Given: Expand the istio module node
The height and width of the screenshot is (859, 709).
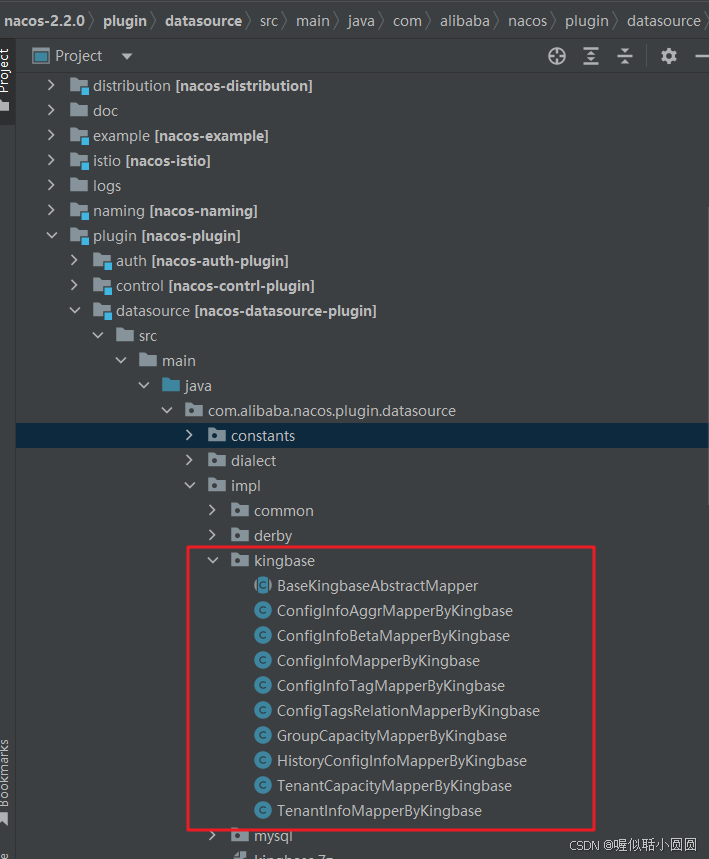Looking at the screenshot, I should (x=51, y=160).
